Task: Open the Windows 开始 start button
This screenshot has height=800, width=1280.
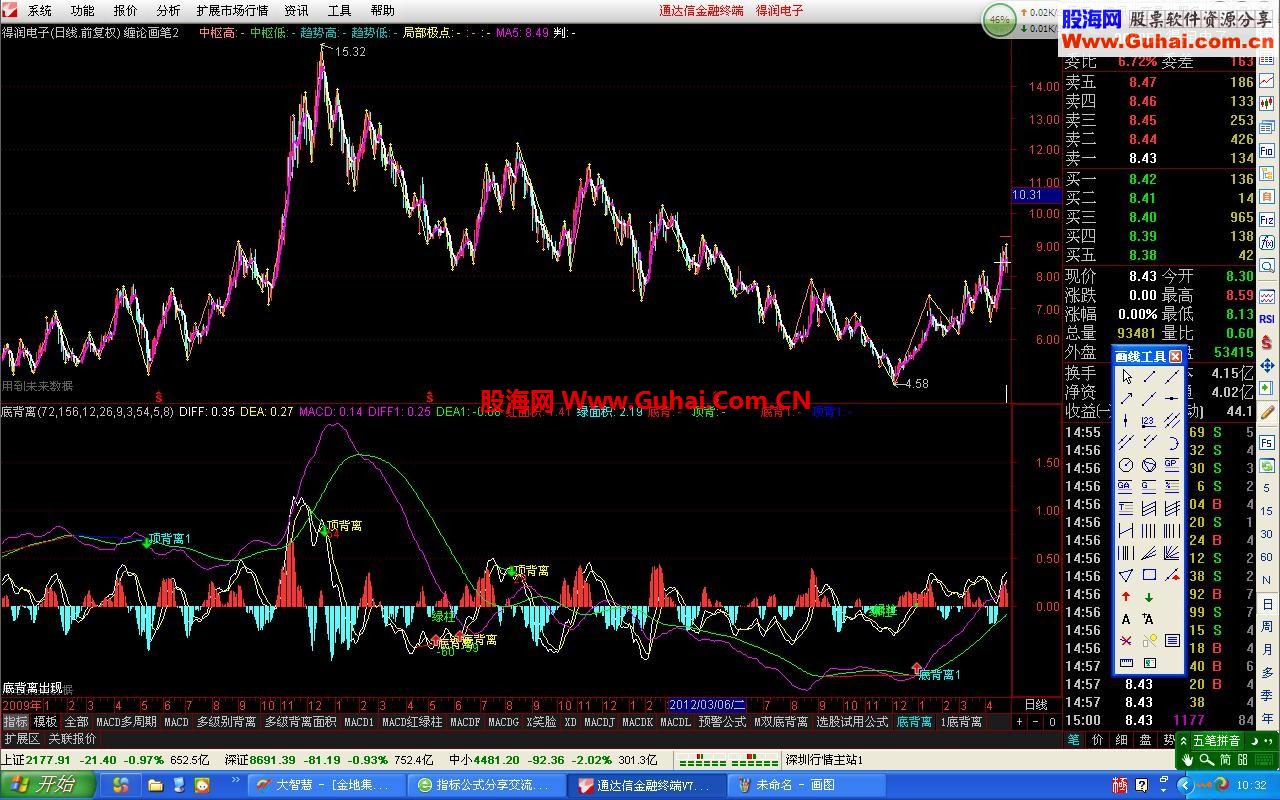Action: coord(48,785)
